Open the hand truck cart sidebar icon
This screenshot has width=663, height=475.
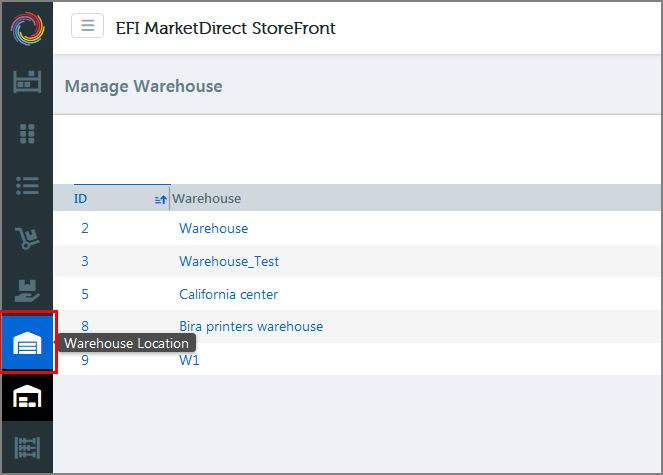tap(27, 238)
